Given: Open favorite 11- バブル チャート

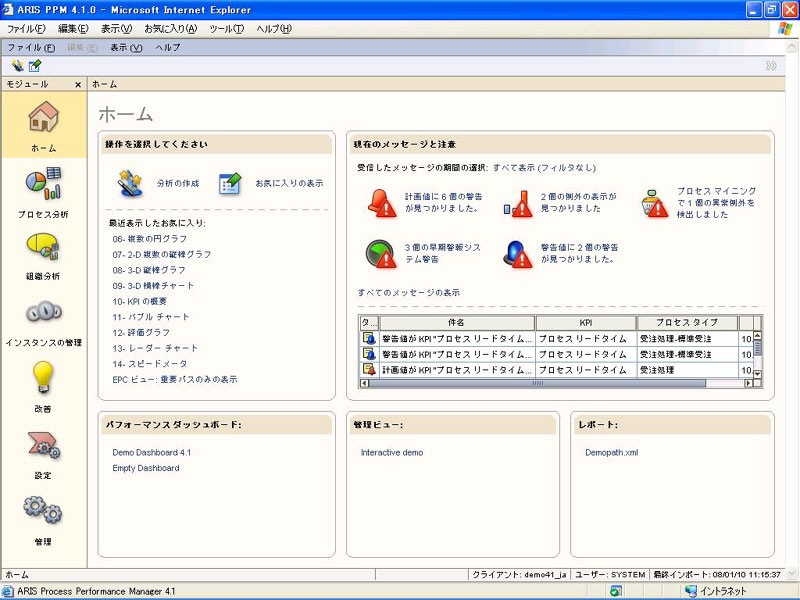Looking at the screenshot, I should 151,317.
